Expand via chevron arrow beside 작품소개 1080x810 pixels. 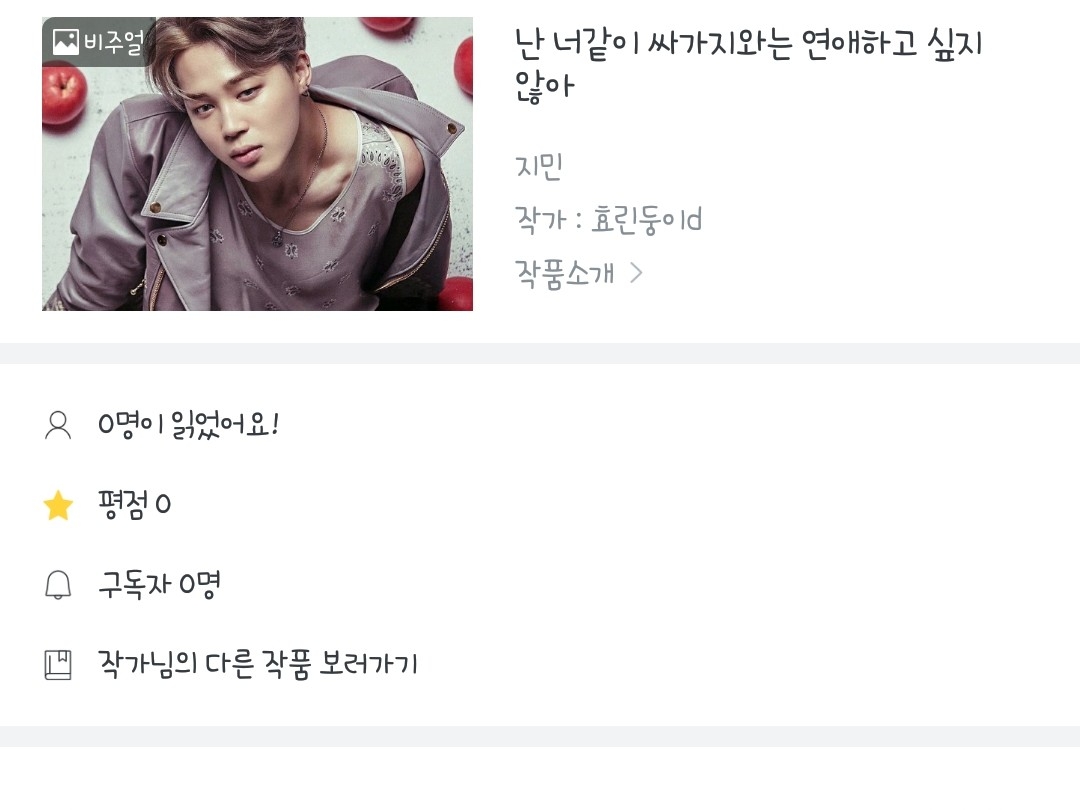(x=636, y=273)
